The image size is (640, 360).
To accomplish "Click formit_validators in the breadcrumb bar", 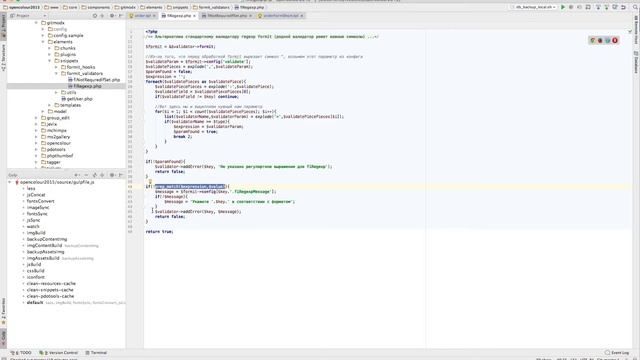I will pos(211,7).
